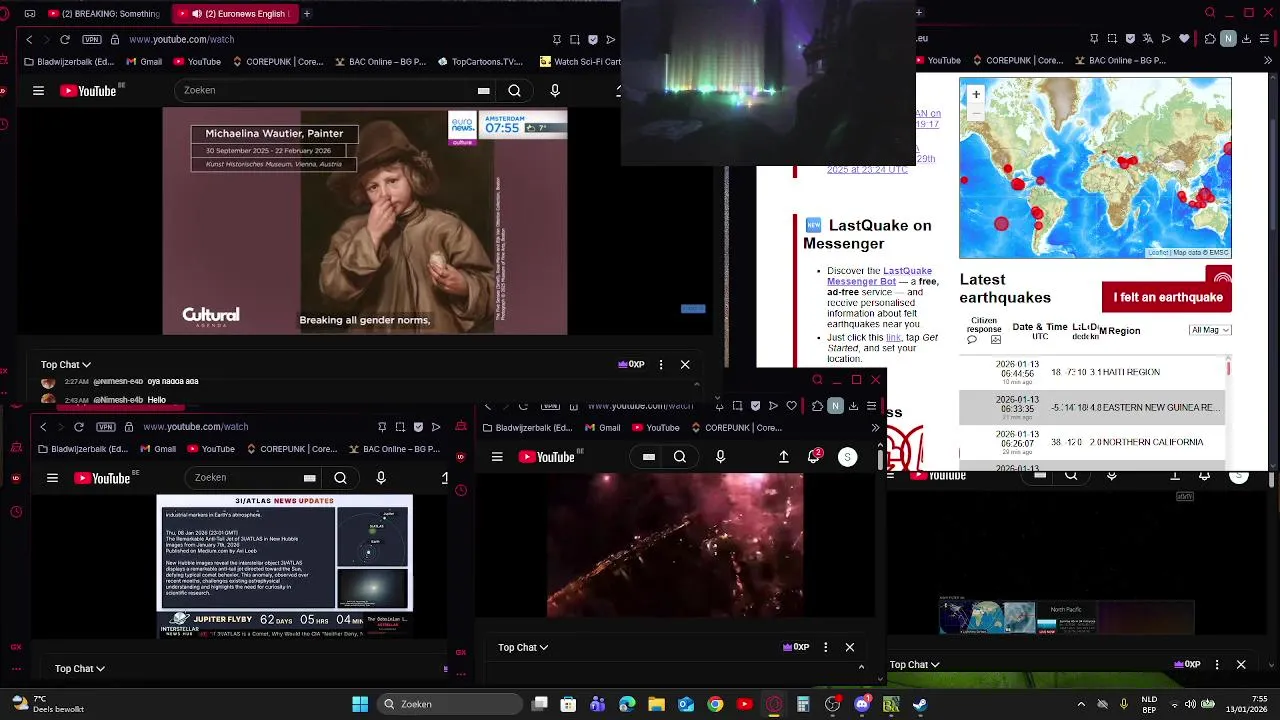Click search magnifier in 3I/ATLAS window
This screenshot has width=1280, height=720.
[x=340, y=478]
